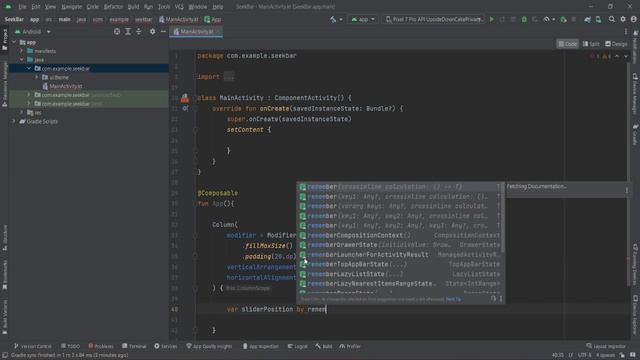
Task: Open the app run configuration dropdown
Action: [363, 19]
